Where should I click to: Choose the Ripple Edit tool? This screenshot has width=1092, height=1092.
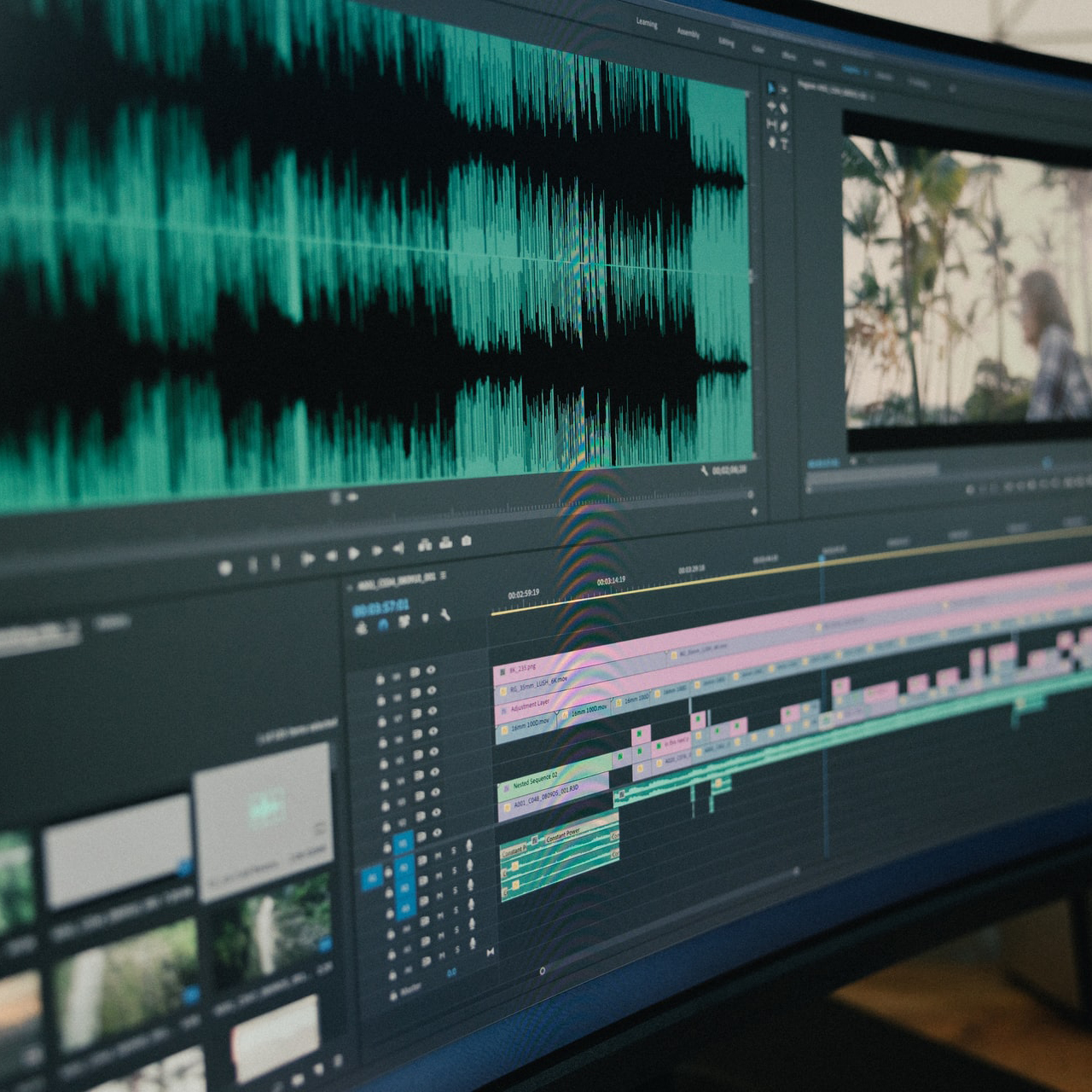771,107
